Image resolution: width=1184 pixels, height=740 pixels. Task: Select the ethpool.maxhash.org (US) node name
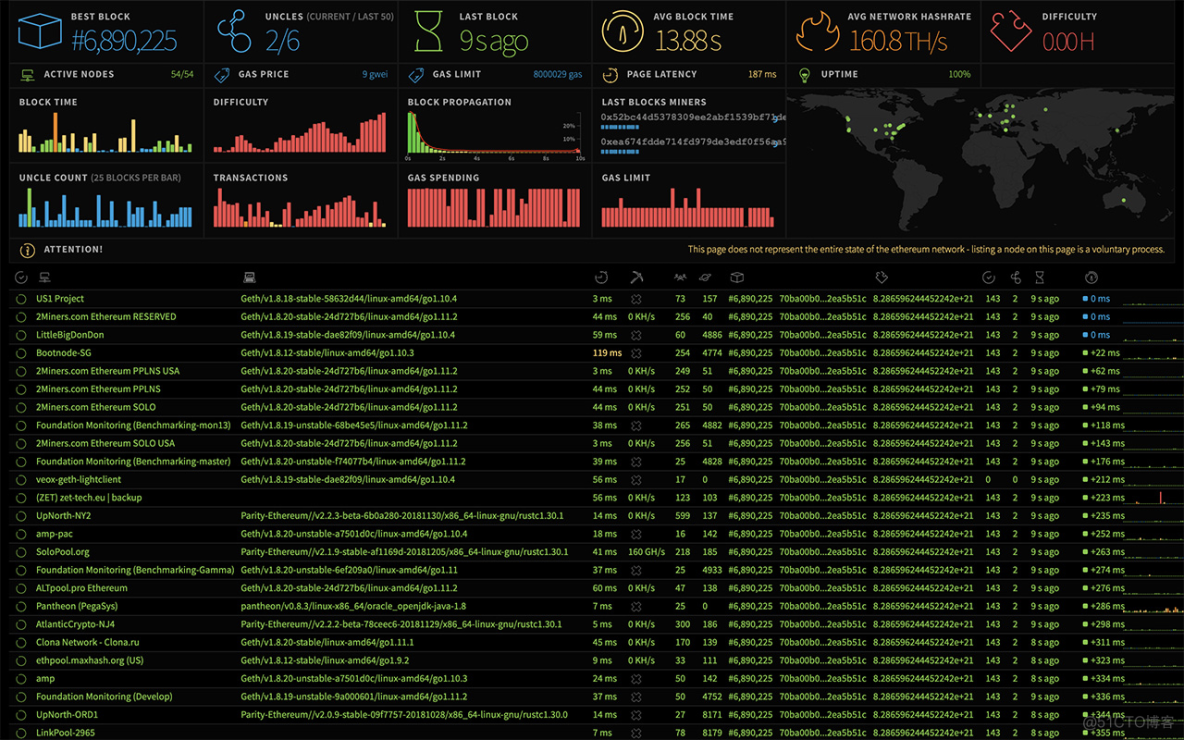click(x=90, y=661)
